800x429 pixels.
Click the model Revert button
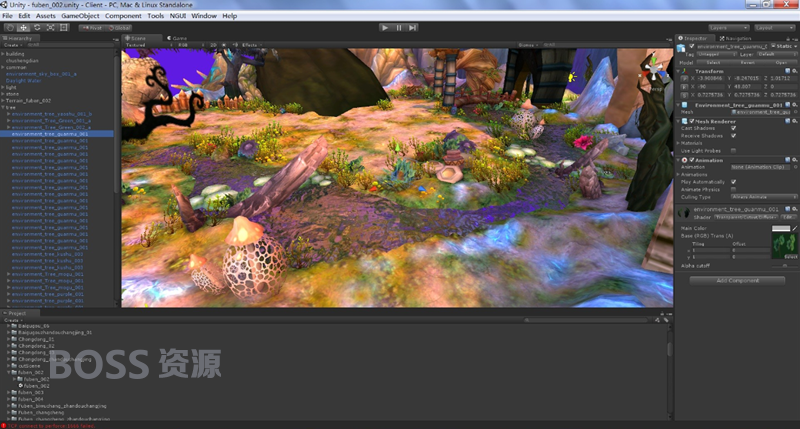[747, 62]
